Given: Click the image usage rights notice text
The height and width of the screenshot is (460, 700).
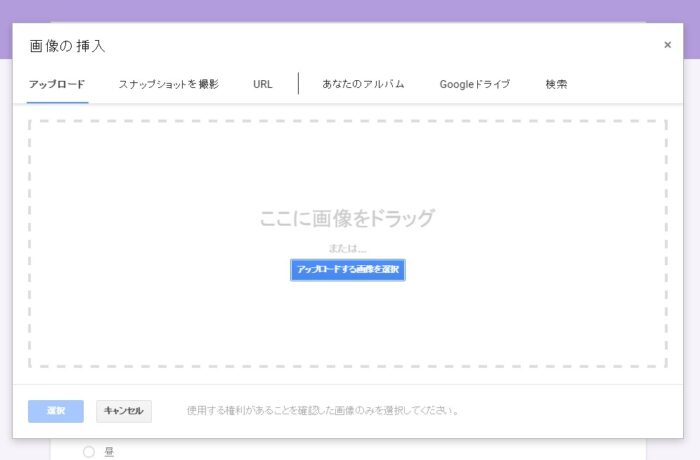Looking at the screenshot, I should coord(323,410).
